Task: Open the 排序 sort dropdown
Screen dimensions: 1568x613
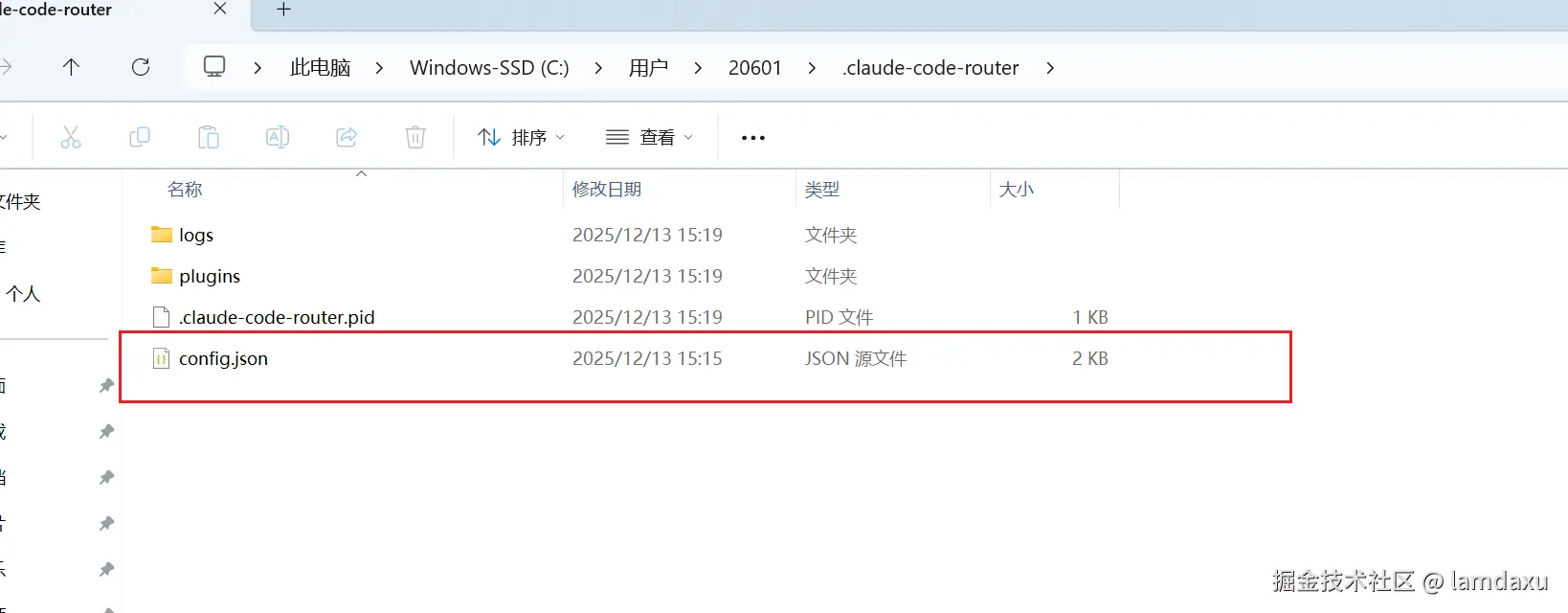Action: coord(521,137)
